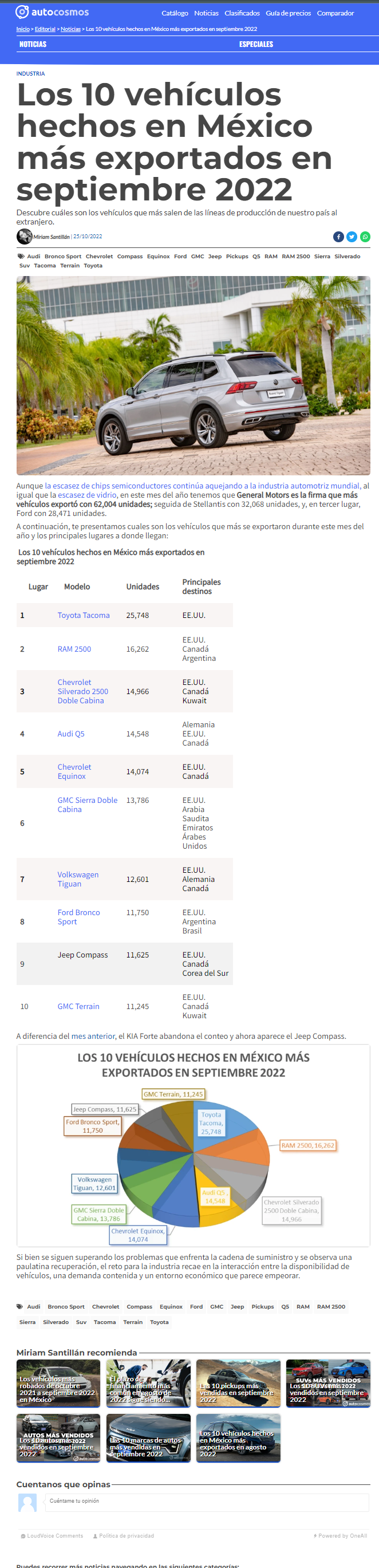
Task: Open the exported vehicles pie chart image
Action: pos(194,1145)
